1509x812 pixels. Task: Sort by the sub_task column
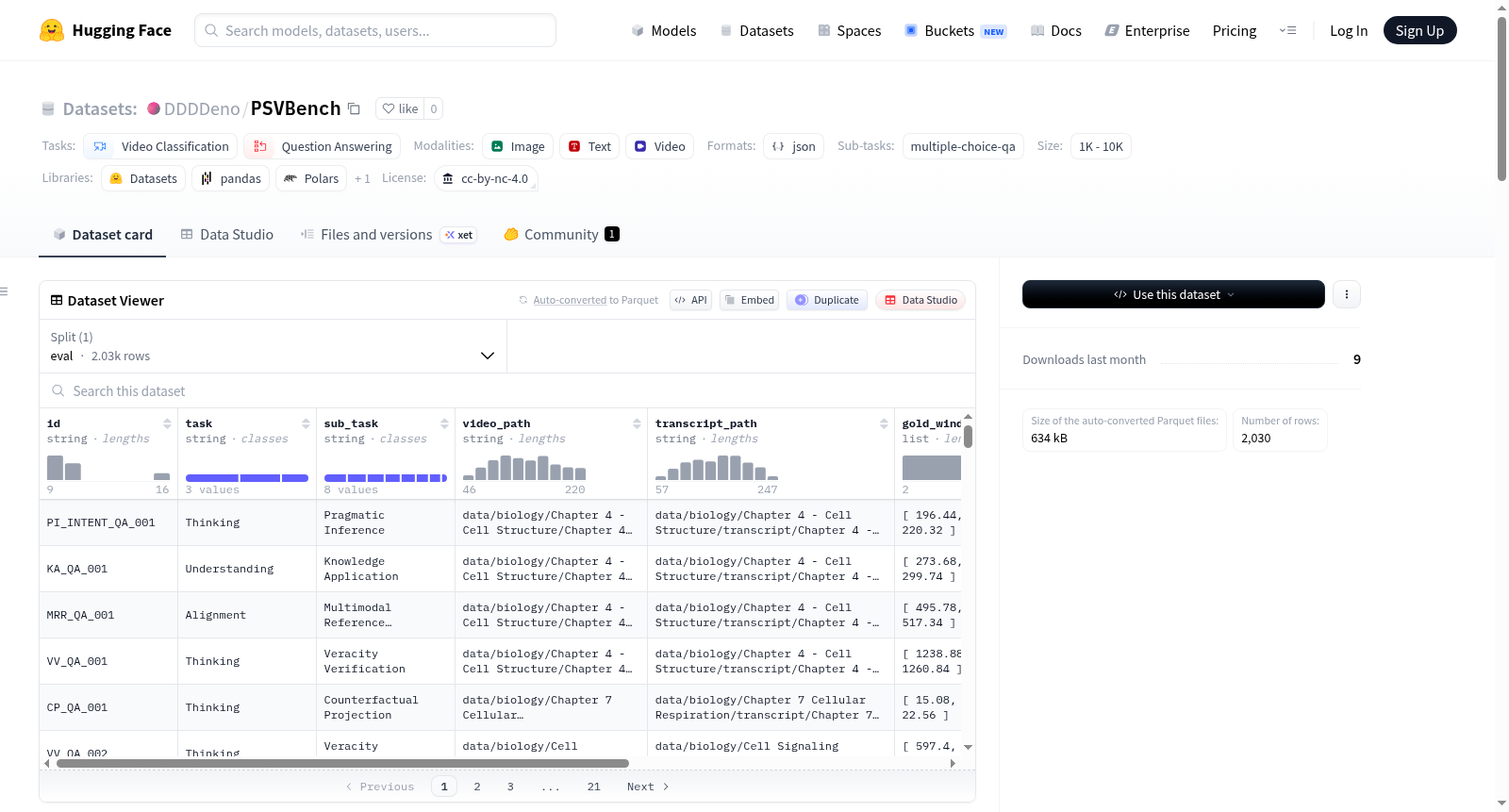(444, 423)
